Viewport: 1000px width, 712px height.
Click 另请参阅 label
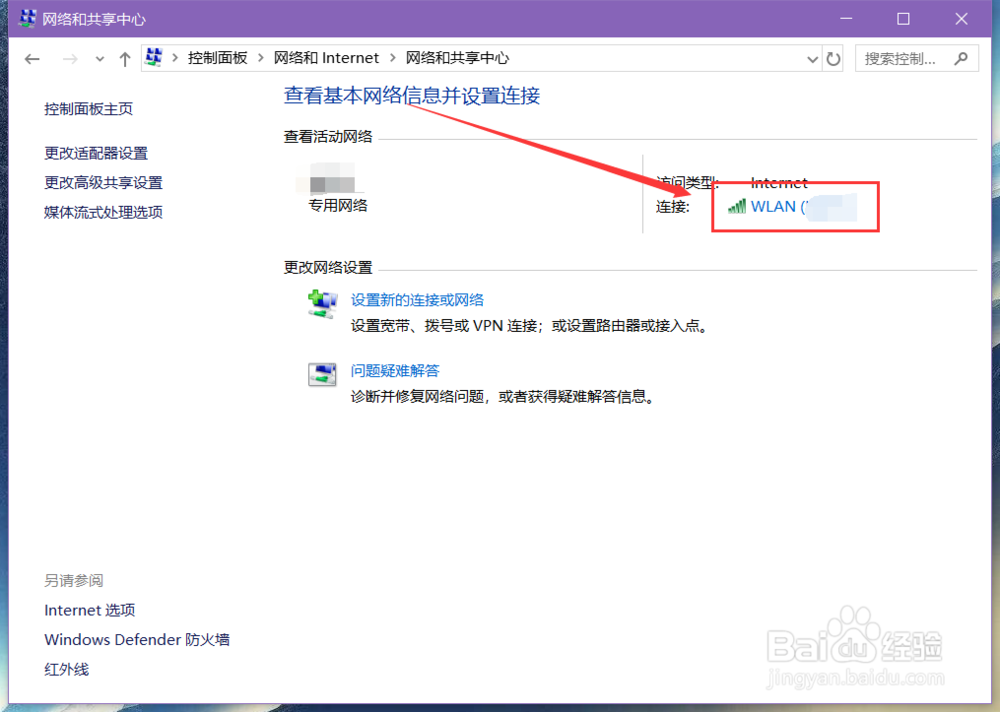point(73,581)
